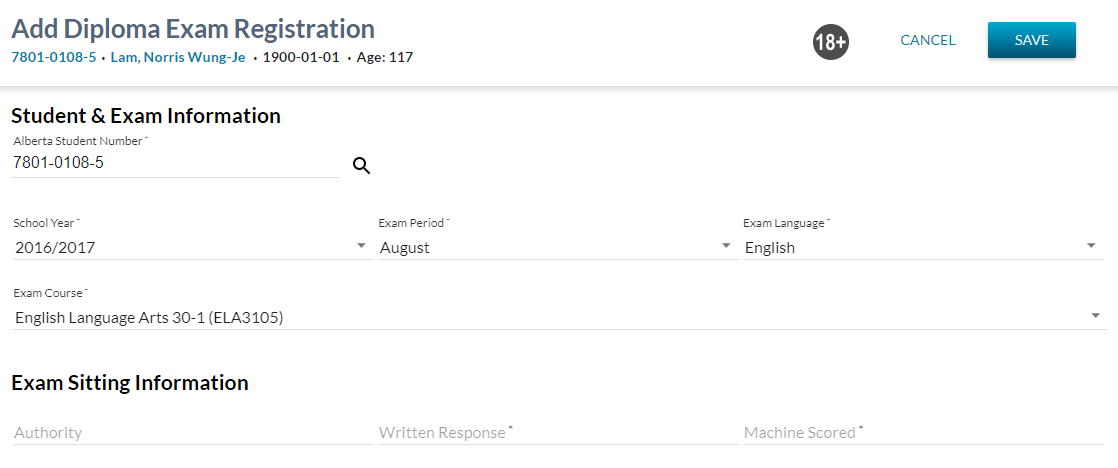Open the Lam, Norris Wung-Je student link
This screenshot has width=1118, height=468.
tap(177, 58)
